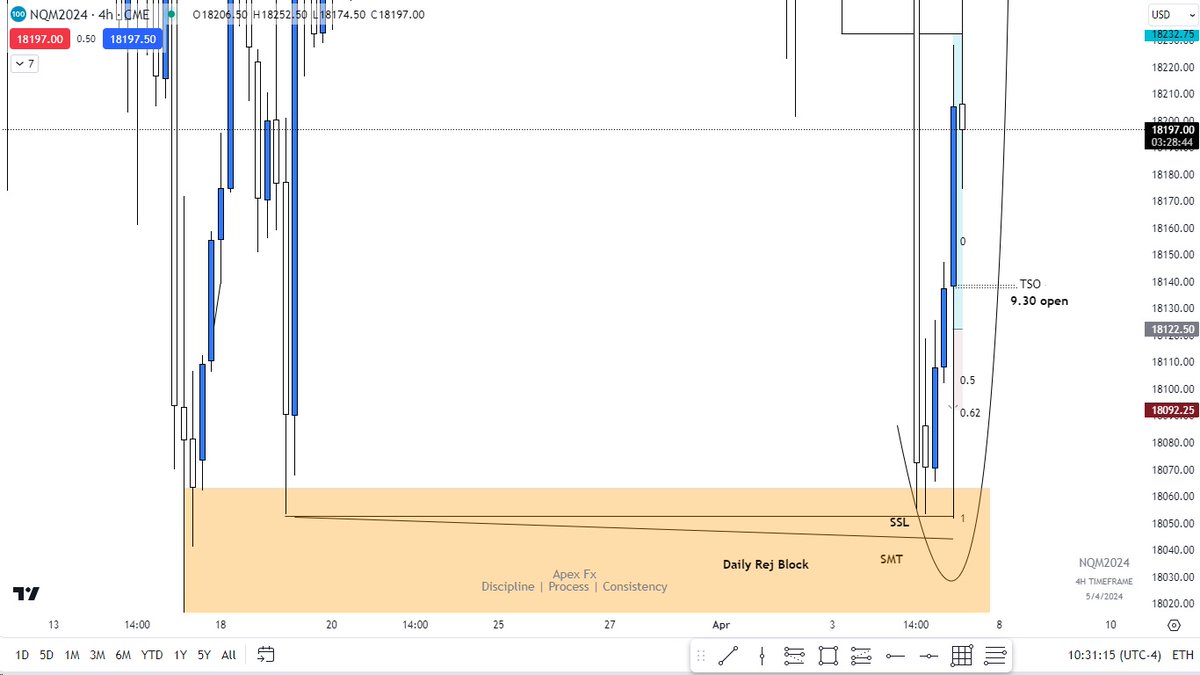Switch to the 1D time range
Image resolution: width=1200 pixels, height=675 pixels.
click(x=21, y=655)
